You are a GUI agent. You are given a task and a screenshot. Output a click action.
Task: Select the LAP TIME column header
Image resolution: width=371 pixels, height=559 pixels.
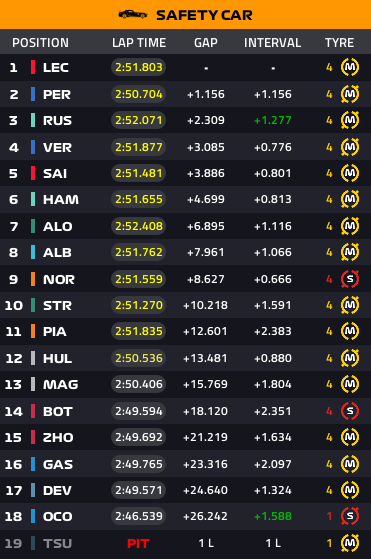pyautogui.click(x=139, y=42)
